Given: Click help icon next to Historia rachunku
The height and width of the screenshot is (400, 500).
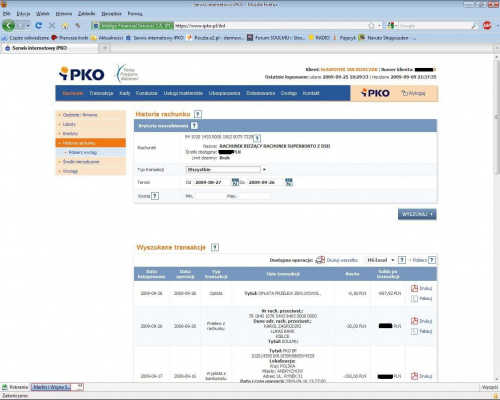Looking at the screenshot, I should (198, 114).
